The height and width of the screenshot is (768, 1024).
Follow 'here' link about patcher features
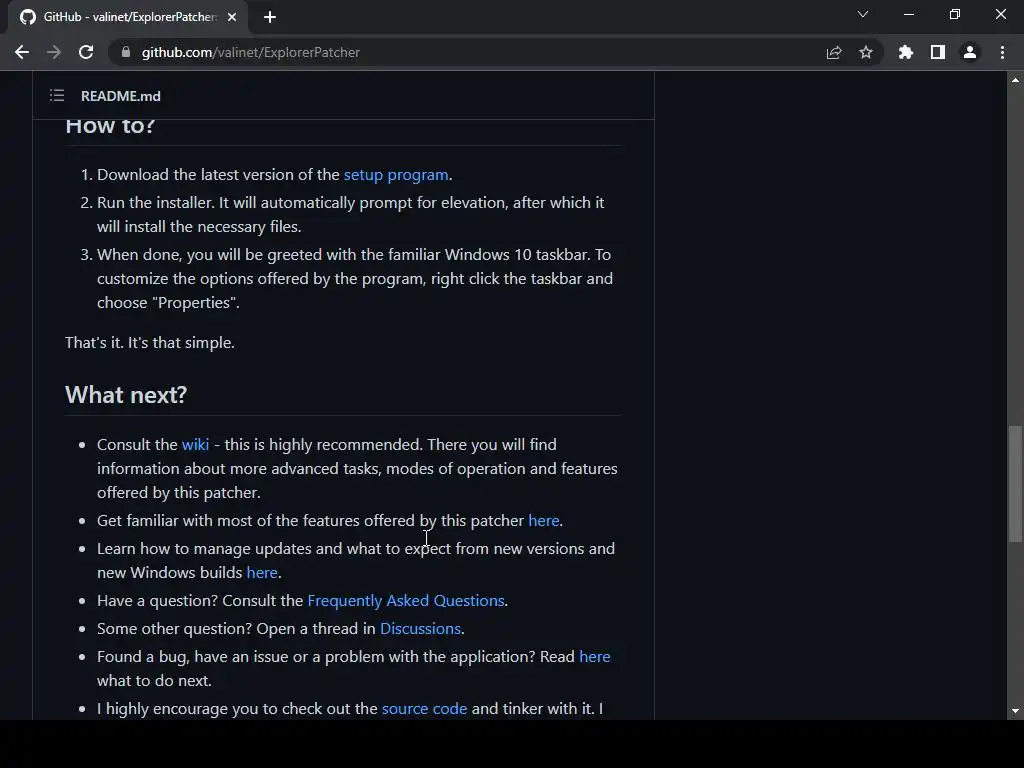(x=543, y=520)
